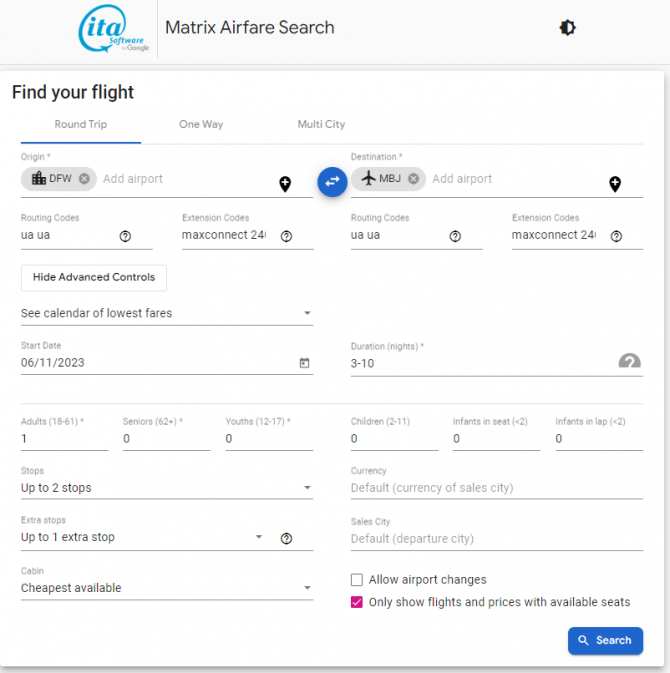The height and width of the screenshot is (673, 670).
Task: Uncheck only show flights with available seats
Action: 357,602
